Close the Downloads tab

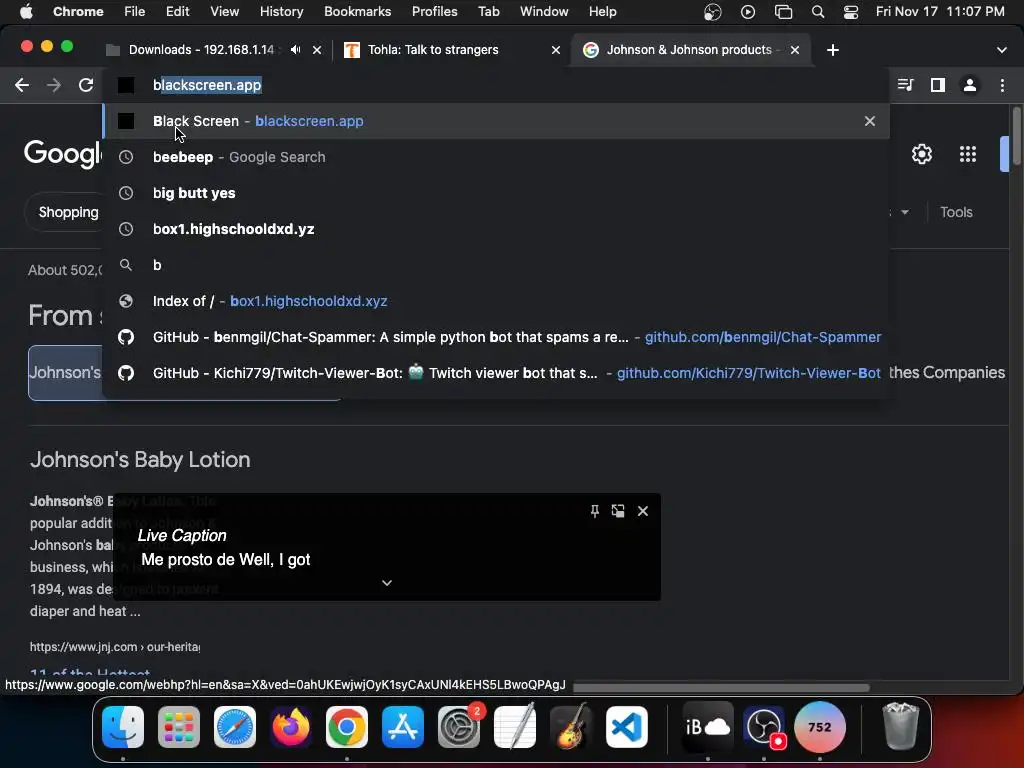[x=317, y=50]
